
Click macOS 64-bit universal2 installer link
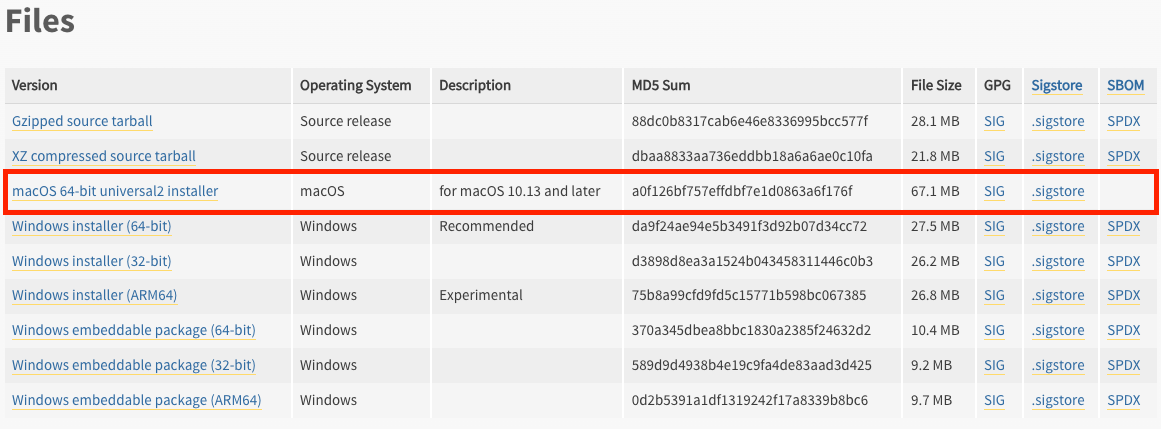[115, 191]
